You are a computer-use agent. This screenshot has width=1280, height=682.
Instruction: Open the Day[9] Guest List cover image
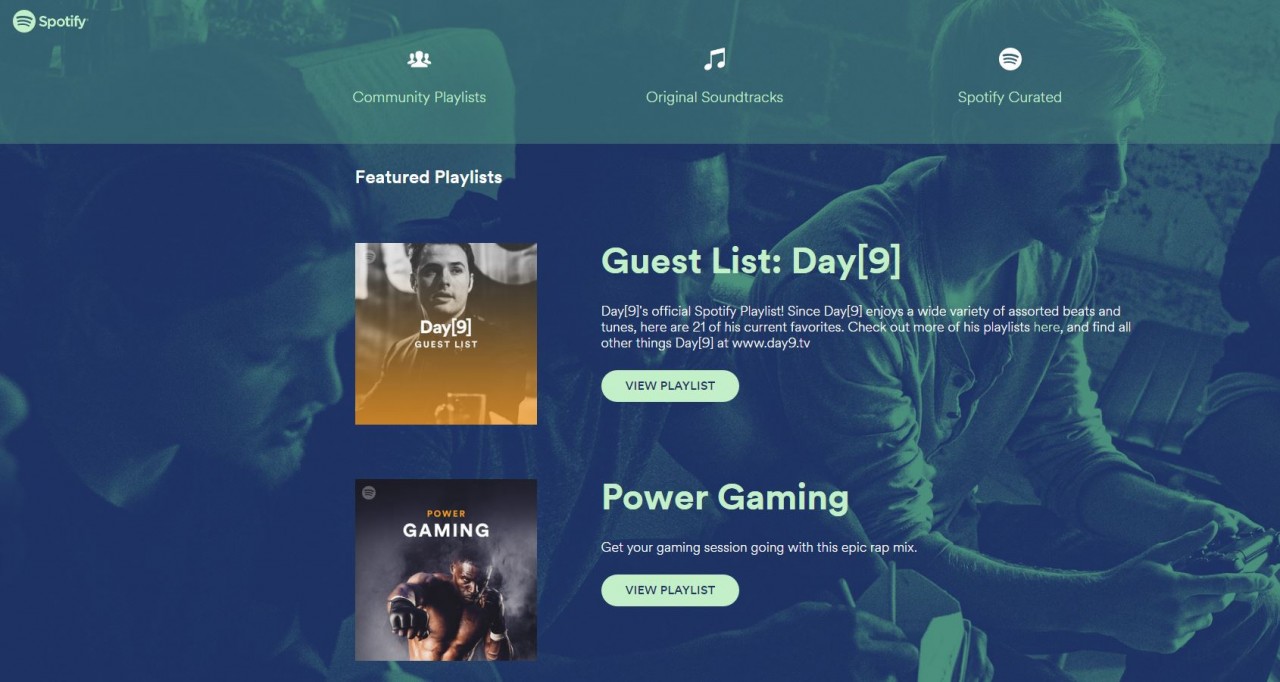[446, 334]
